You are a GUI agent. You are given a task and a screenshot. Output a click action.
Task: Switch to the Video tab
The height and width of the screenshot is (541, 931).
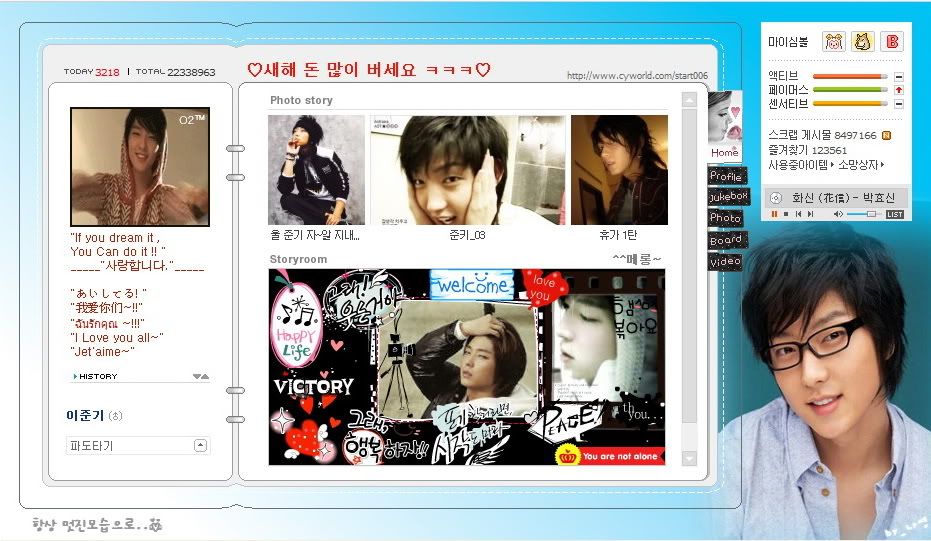726,261
